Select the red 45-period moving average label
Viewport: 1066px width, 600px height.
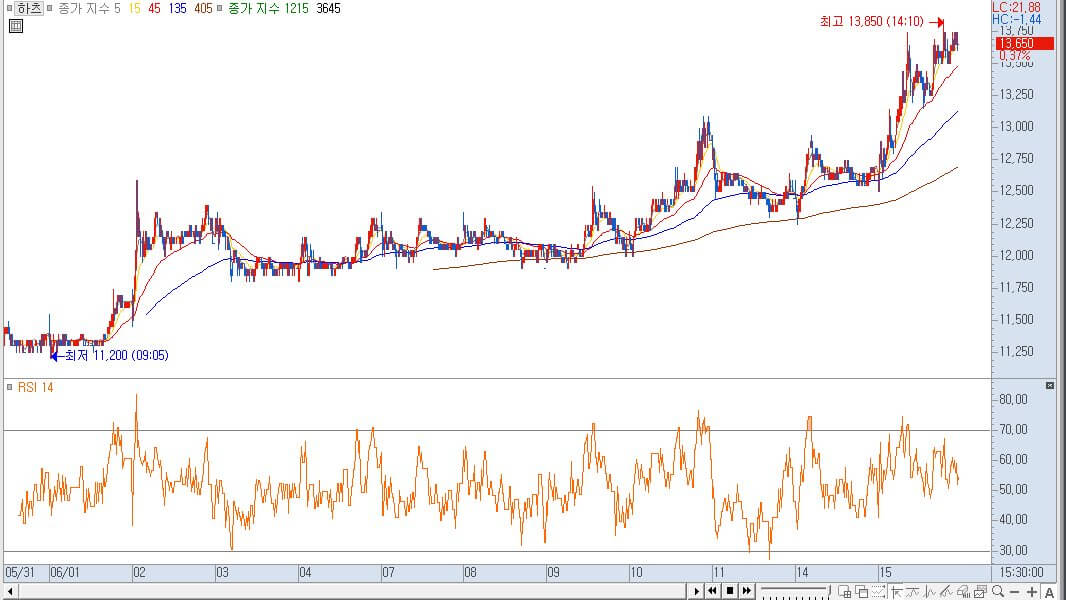click(154, 8)
